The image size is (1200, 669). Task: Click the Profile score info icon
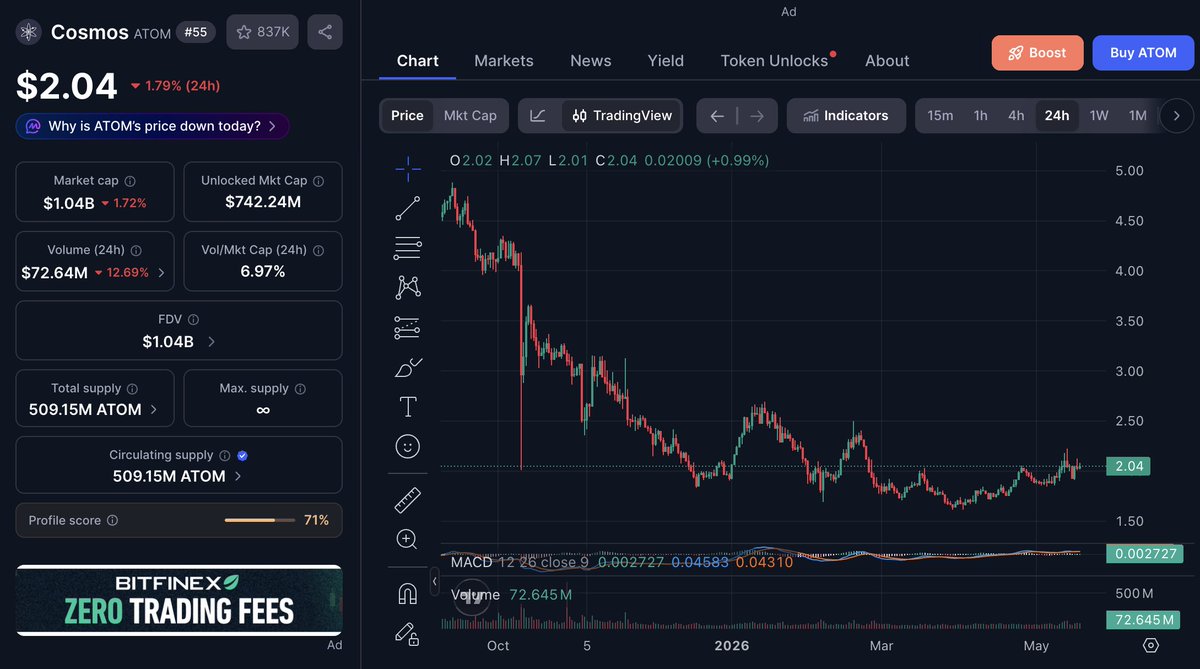(x=112, y=521)
